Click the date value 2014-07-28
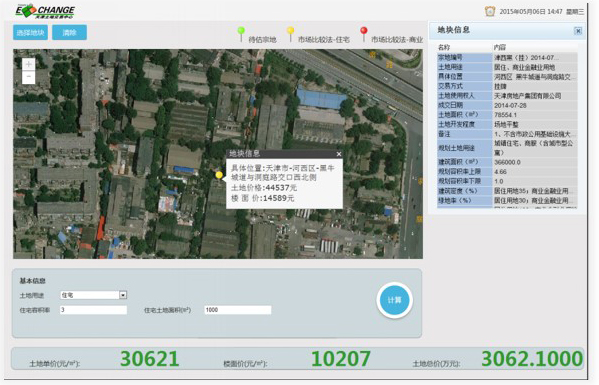599x385 pixels. [x=510, y=105]
